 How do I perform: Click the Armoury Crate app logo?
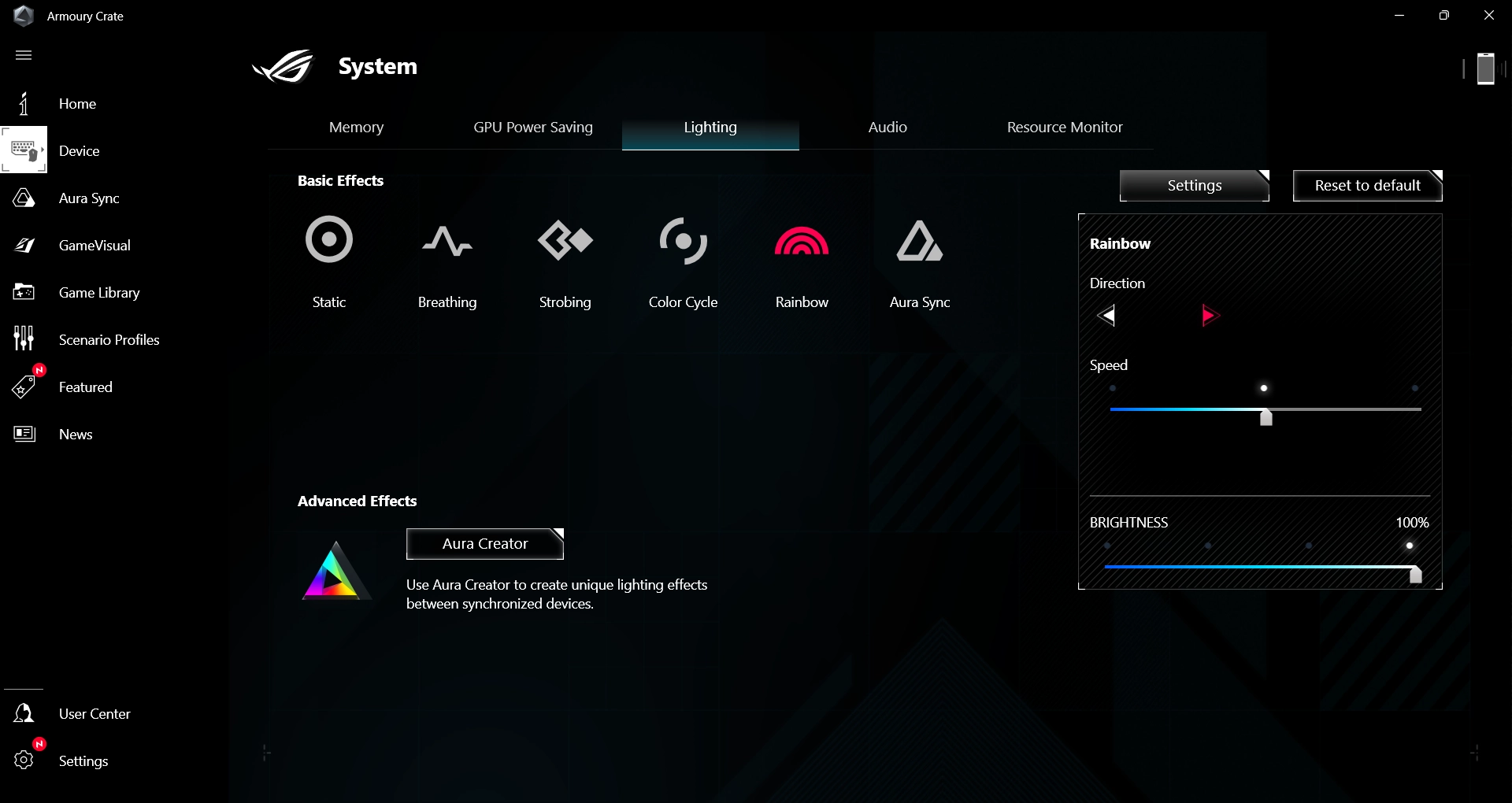24,16
